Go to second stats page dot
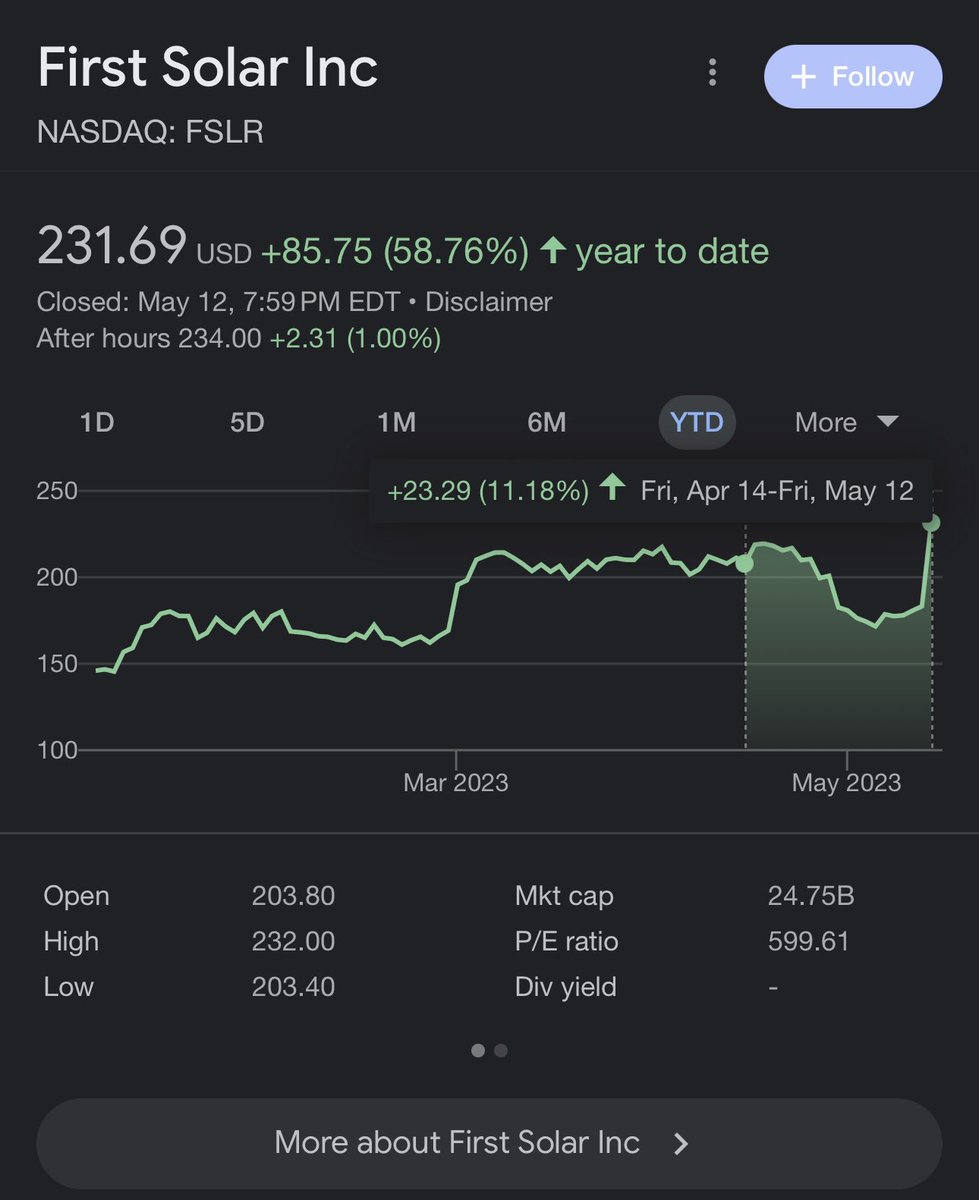Viewport: 979px width, 1200px height. point(501,1050)
